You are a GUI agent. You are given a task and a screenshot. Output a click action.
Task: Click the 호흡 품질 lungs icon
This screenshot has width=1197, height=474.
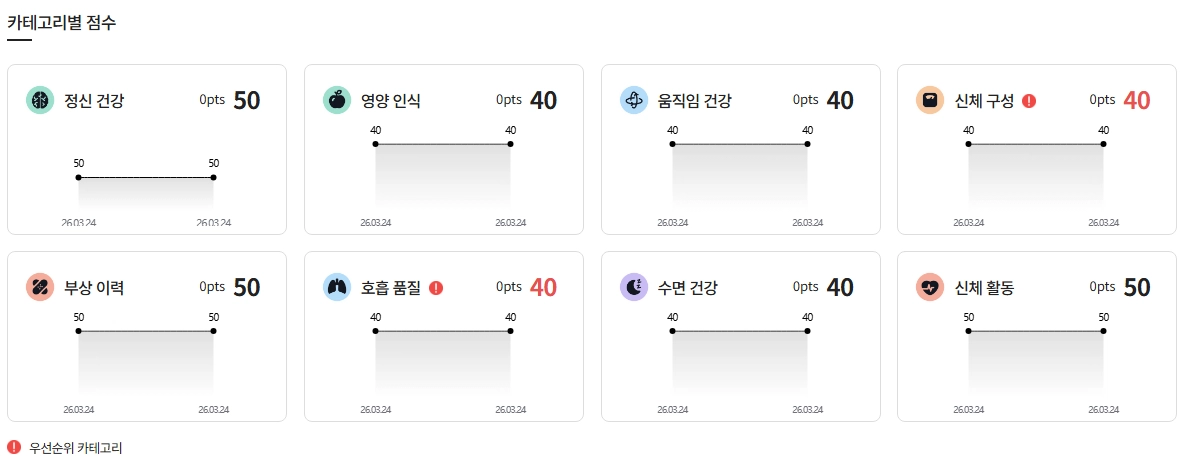coord(337,287)
